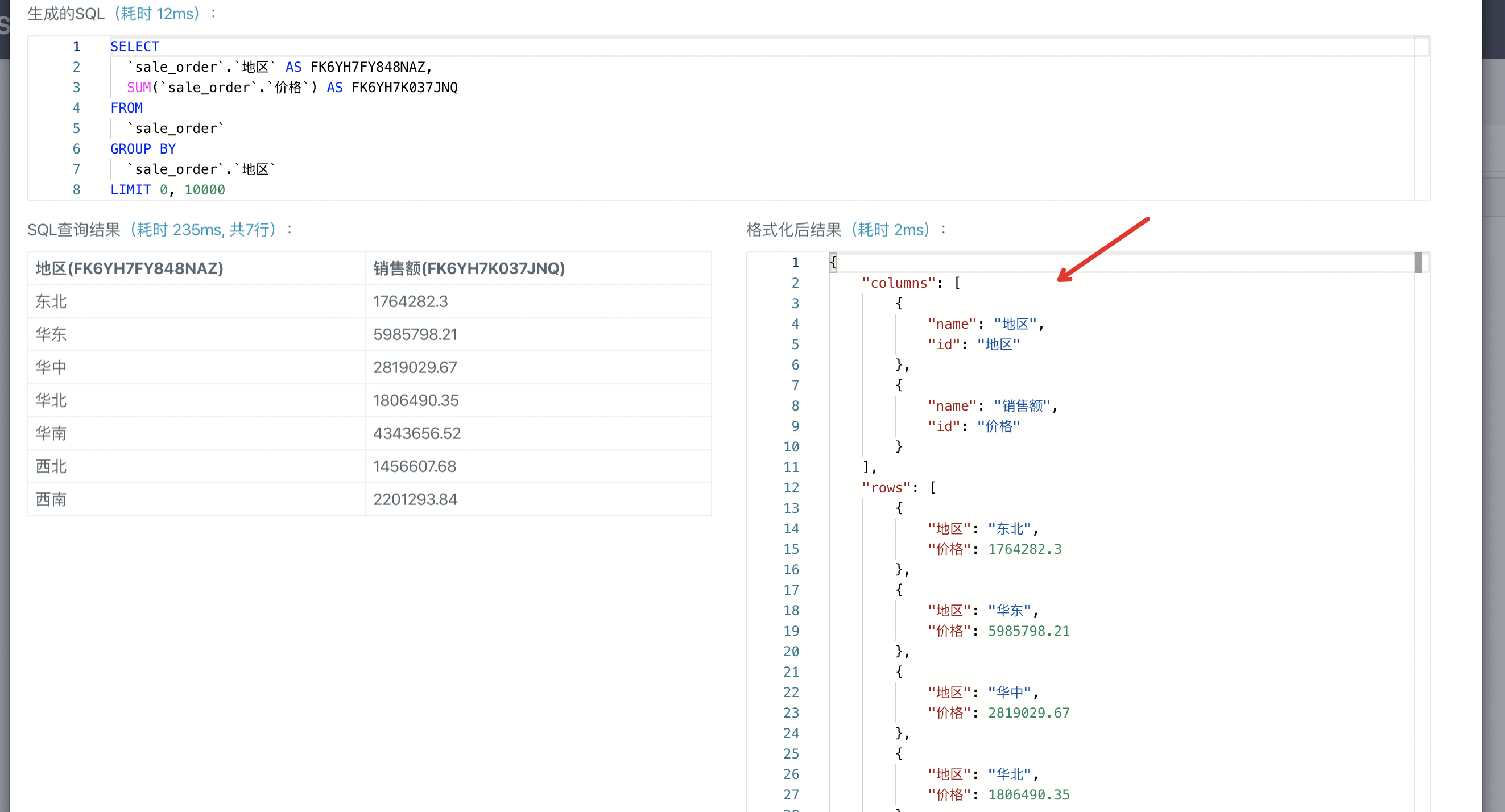Screen dimensions: 1505x812
Task: Click line number 12 in the JSON gutter
Action: [791, 487]
